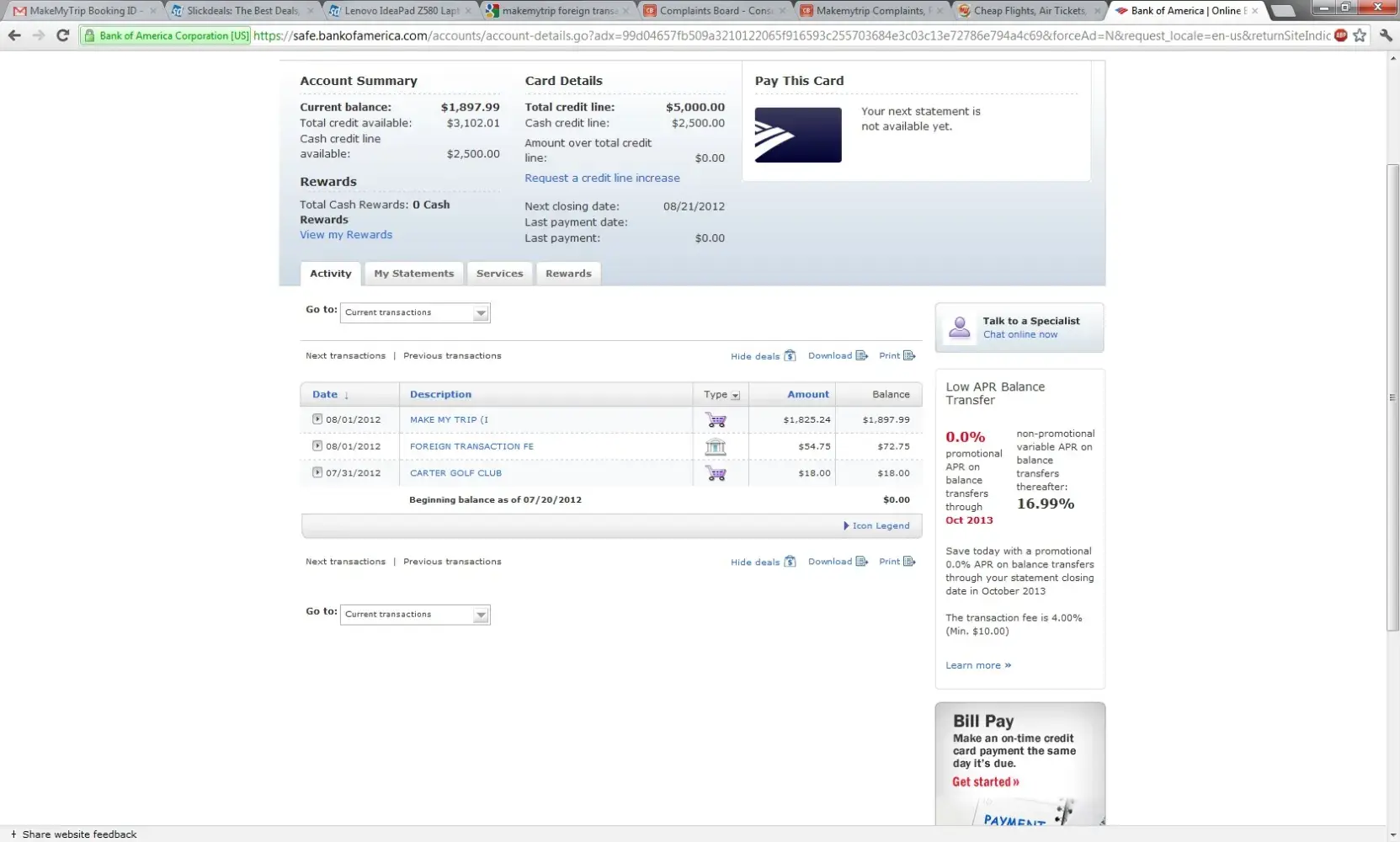This screenshot has height=842, width=1400.
Task: Switch to the Makemytrip Complaints browser tab
Action: (872, 11)
